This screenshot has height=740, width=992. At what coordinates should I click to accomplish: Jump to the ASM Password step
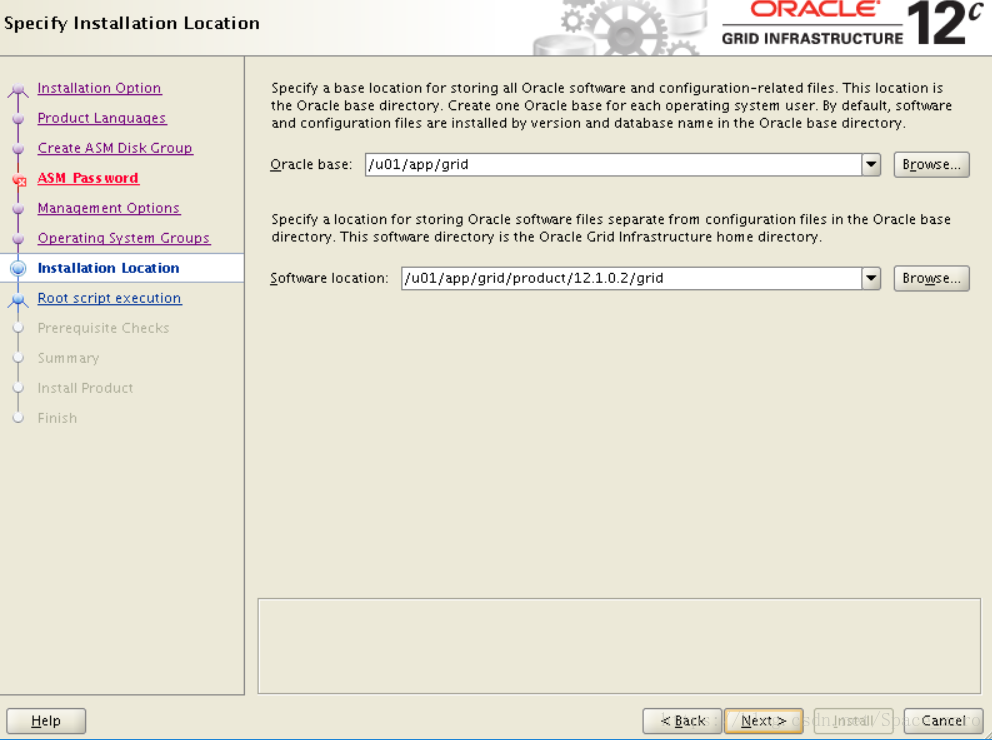(88, 178)
